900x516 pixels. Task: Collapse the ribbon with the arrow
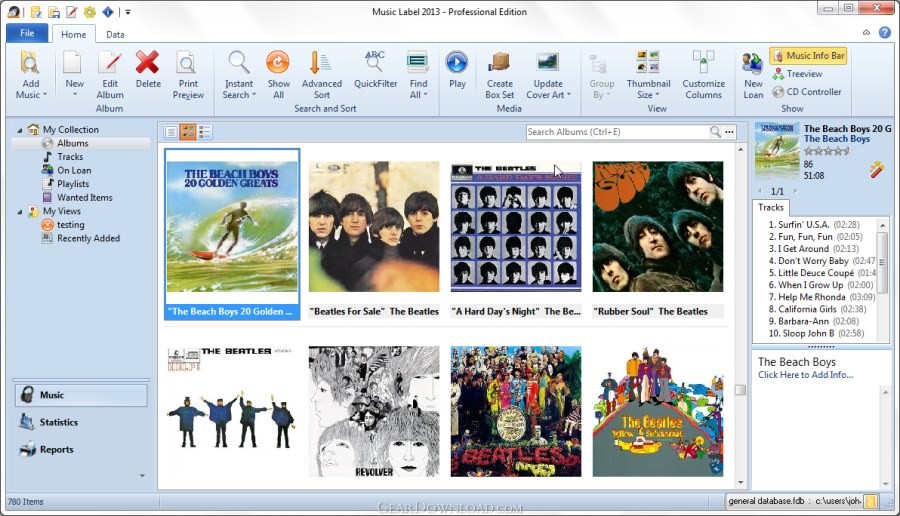click(x=866, y=33)
